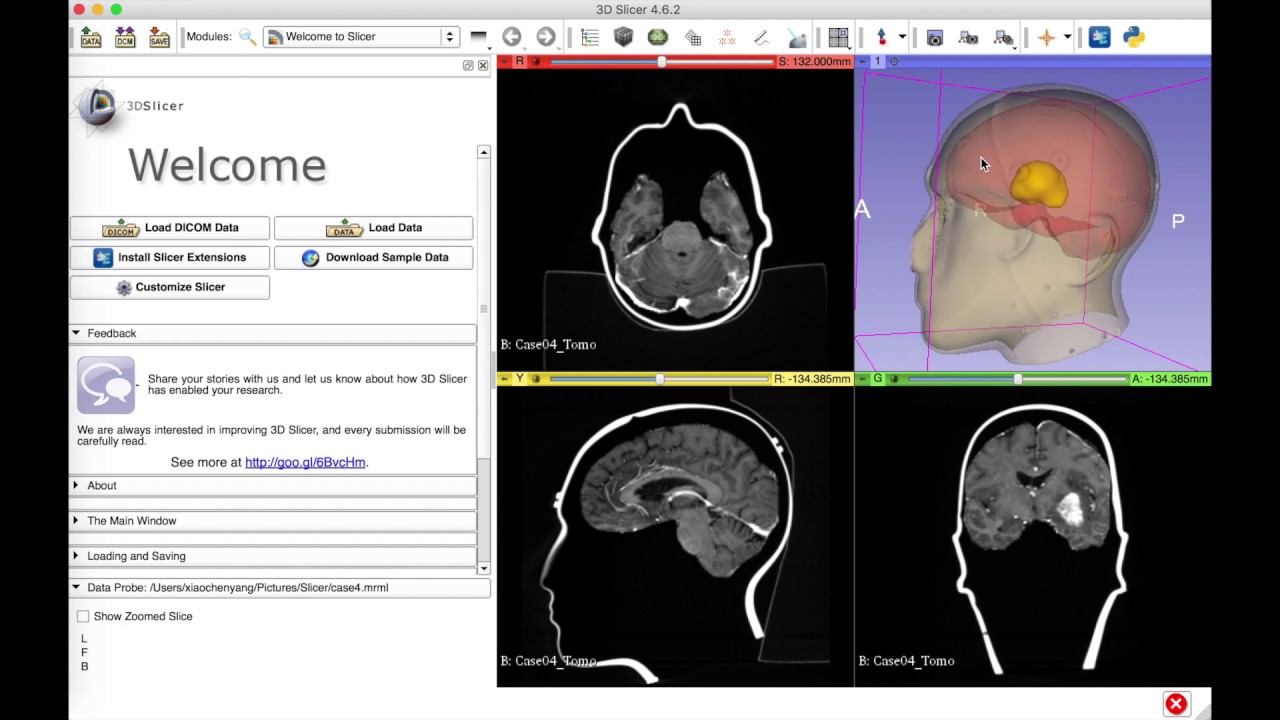Click the S: 132.000mm offset value
Viewport: 1280px width, 720px height.
[x=815, y=62]
